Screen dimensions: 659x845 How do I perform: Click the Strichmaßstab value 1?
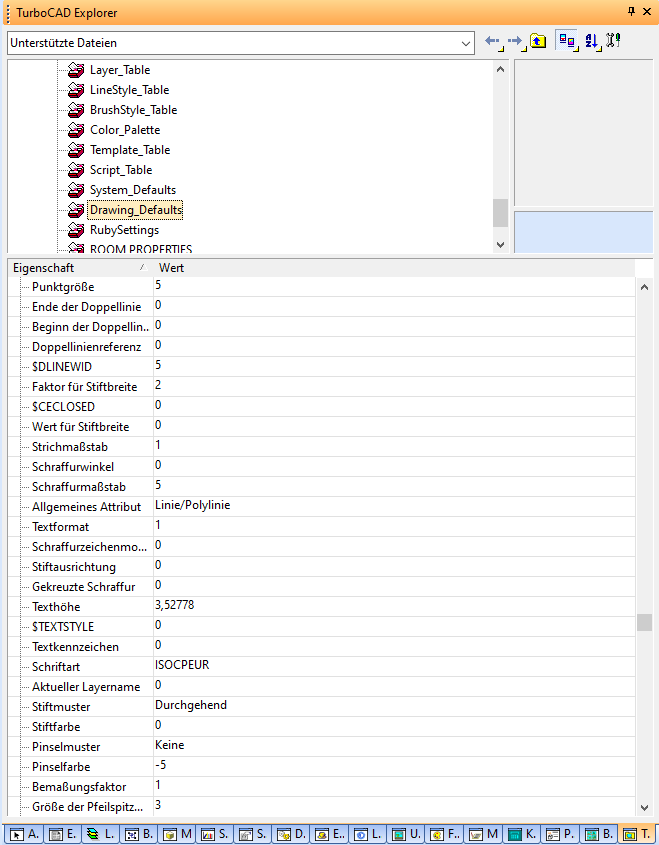click(158, 445)
